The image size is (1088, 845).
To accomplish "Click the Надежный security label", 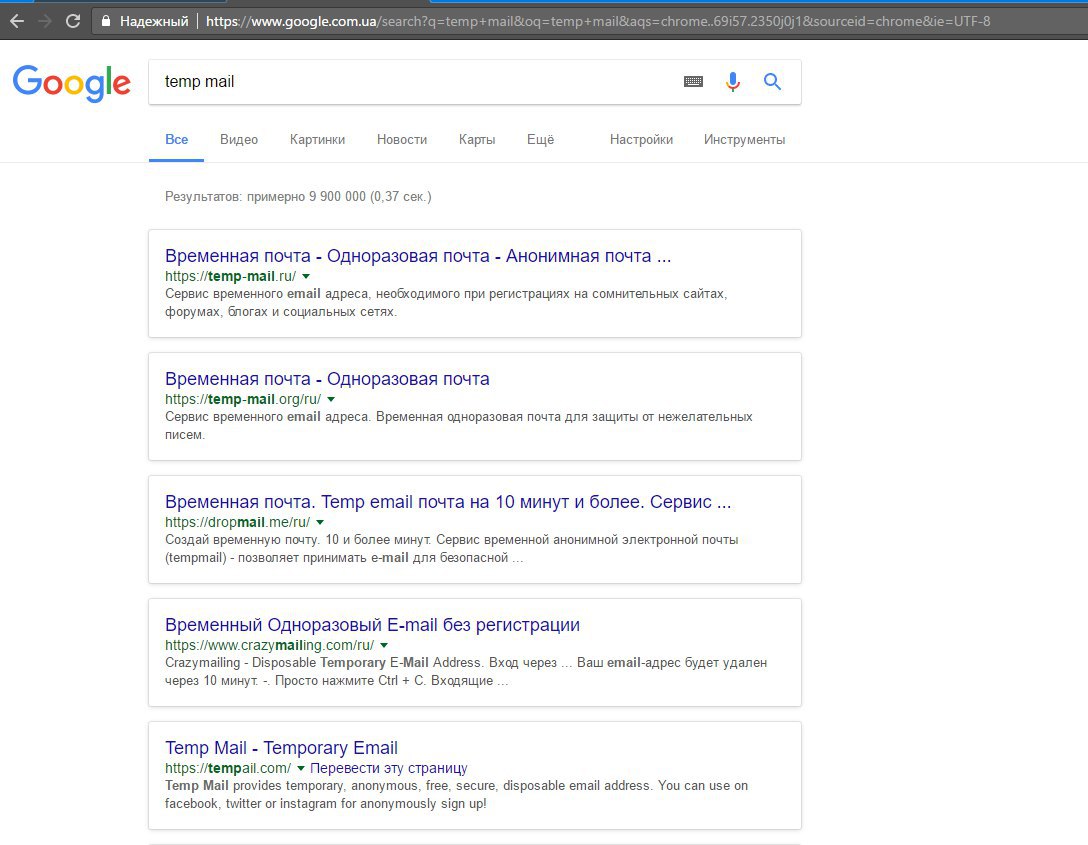I will [154, 22].
